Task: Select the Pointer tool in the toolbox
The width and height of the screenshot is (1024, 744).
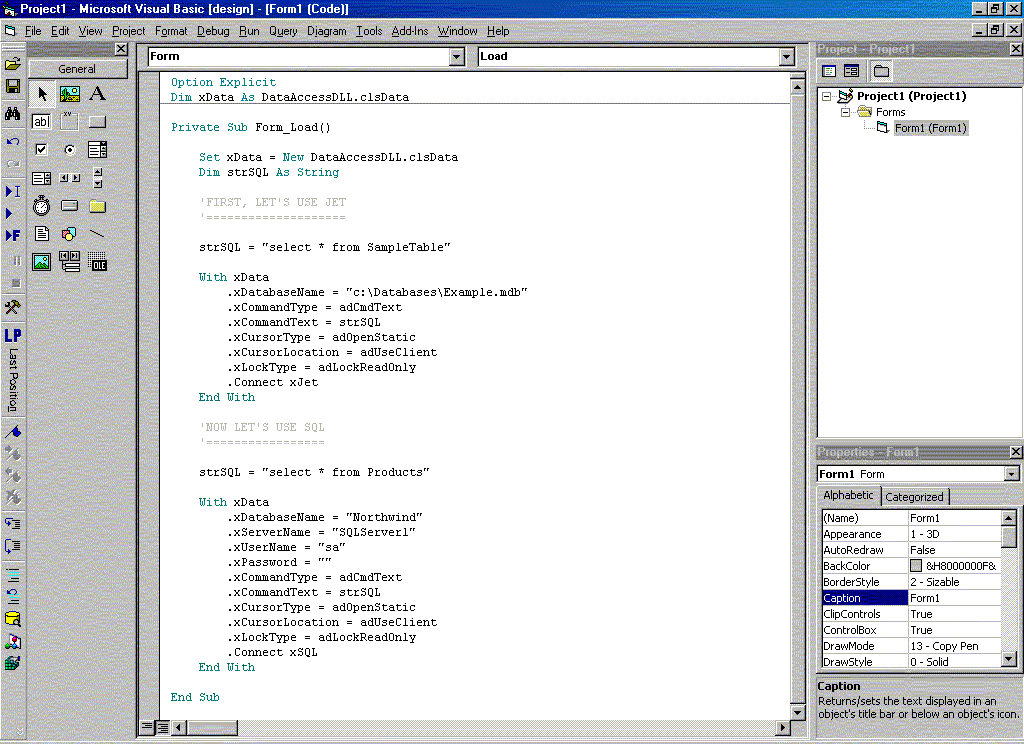Action: click(42, 94)
